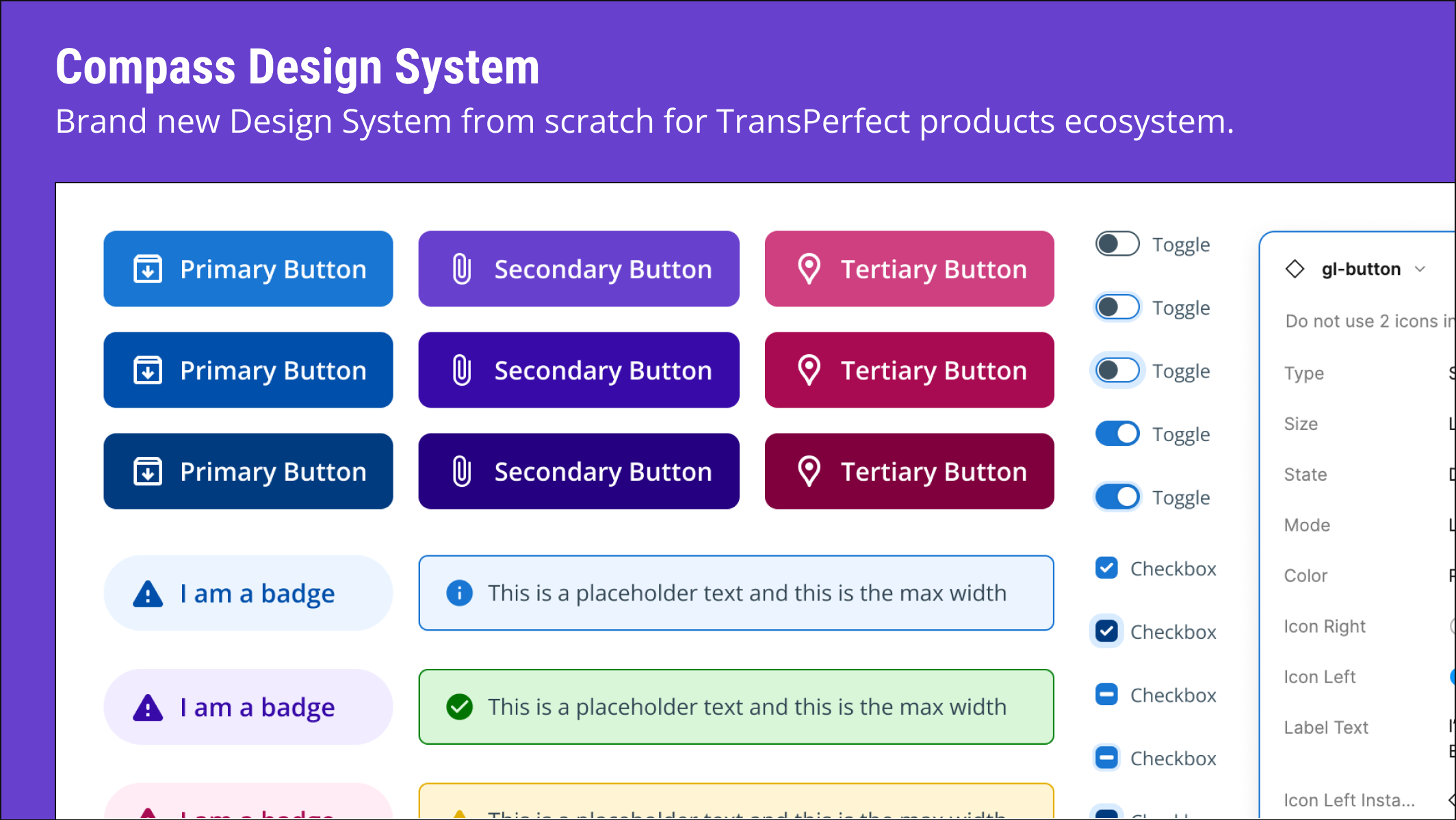Click the darkest navy Primary Button
Viewport: 1456px width, 820px height.
[248, 471]
